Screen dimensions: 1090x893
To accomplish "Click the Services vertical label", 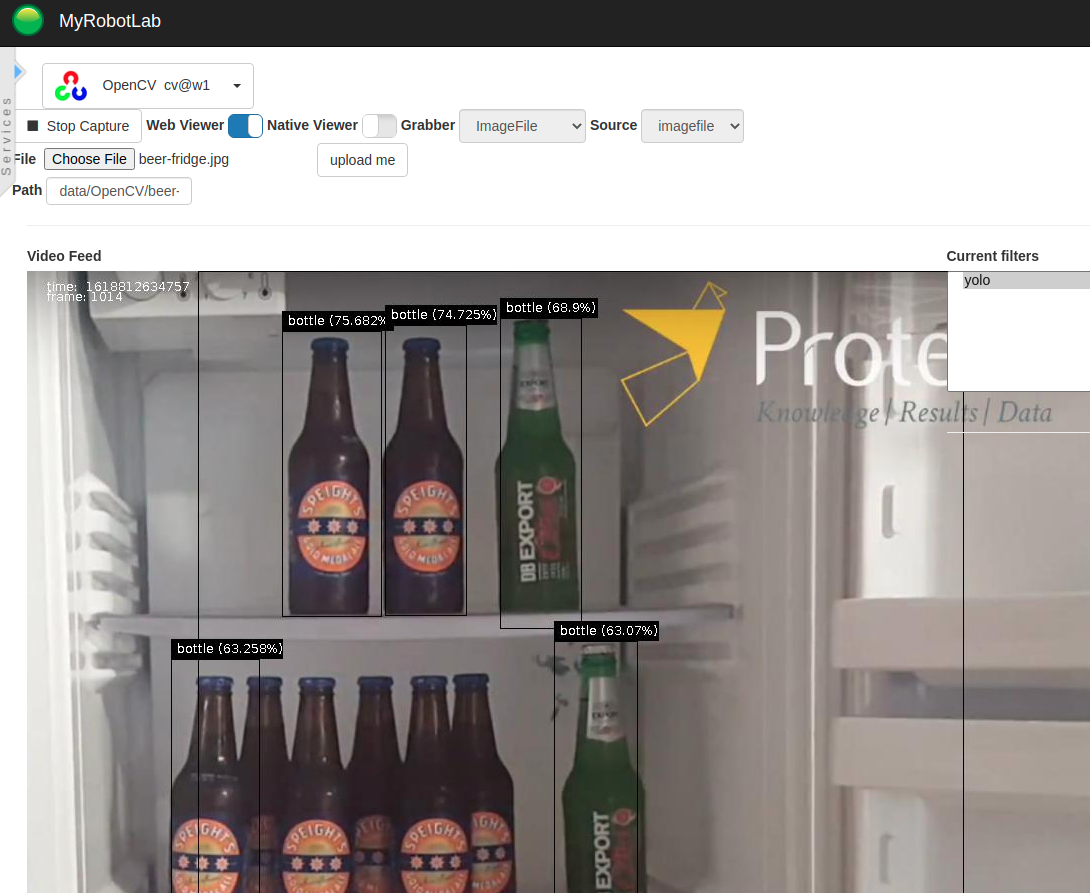I will pos(6,136).
